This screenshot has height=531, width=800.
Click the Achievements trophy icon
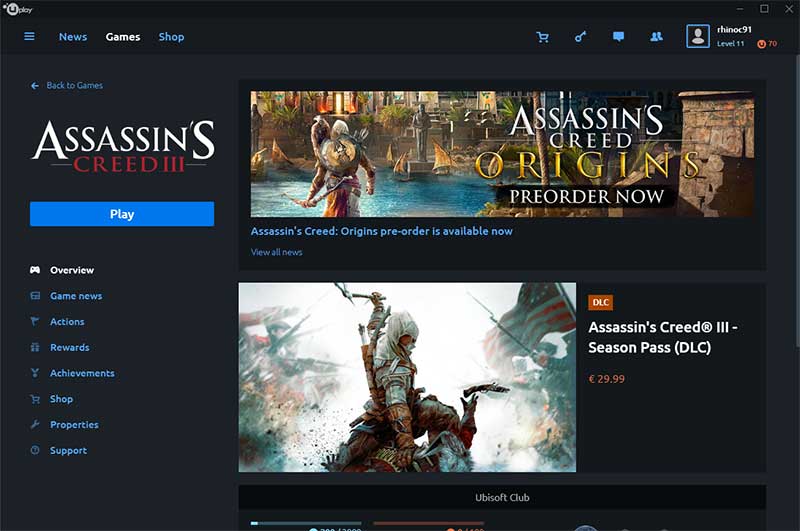click(x=35, y=373)
